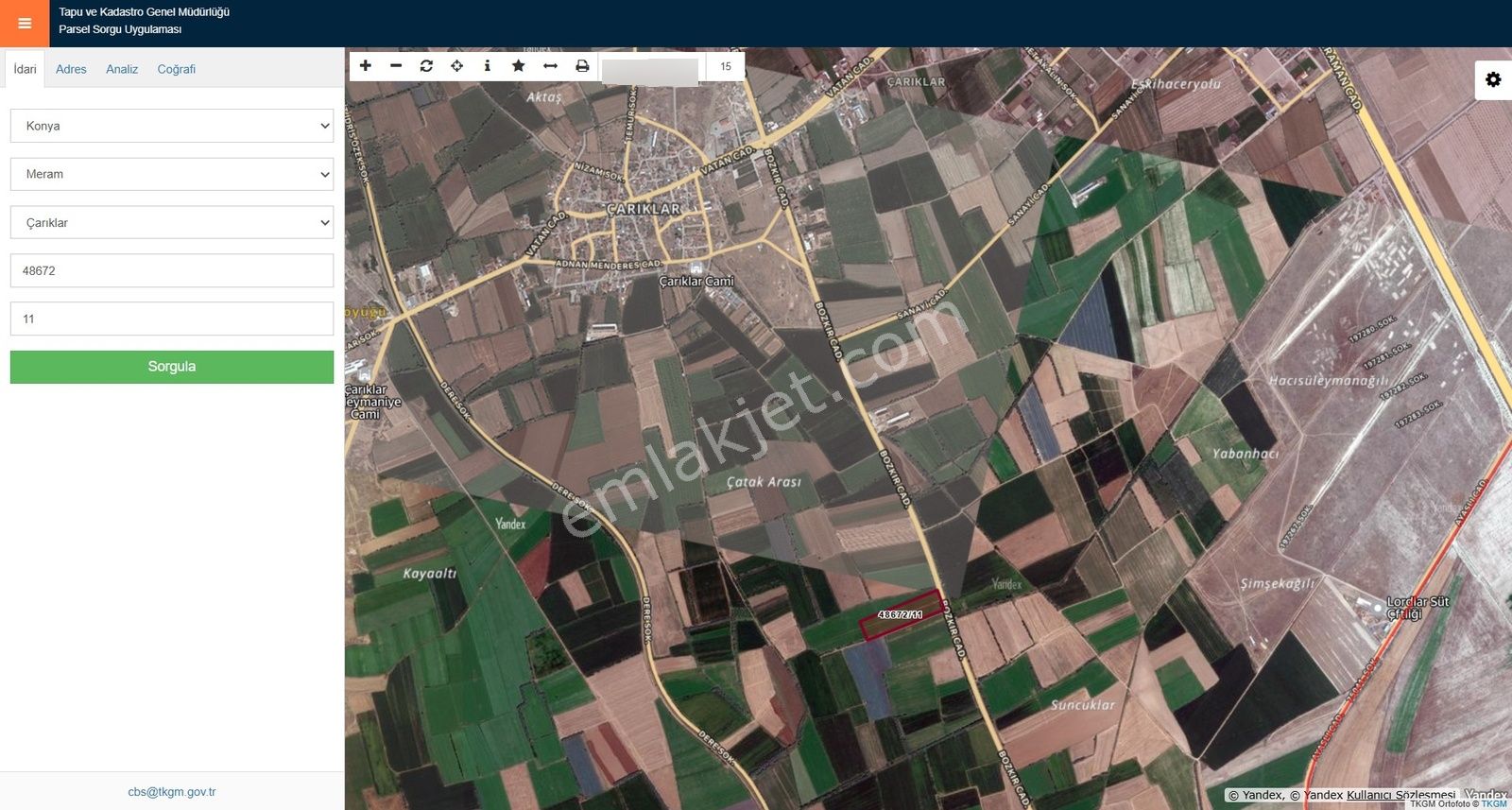Click the Şimşekağılı map label
The height and width of the screenshot is (810, 1512).
[x=1278, y=584]
